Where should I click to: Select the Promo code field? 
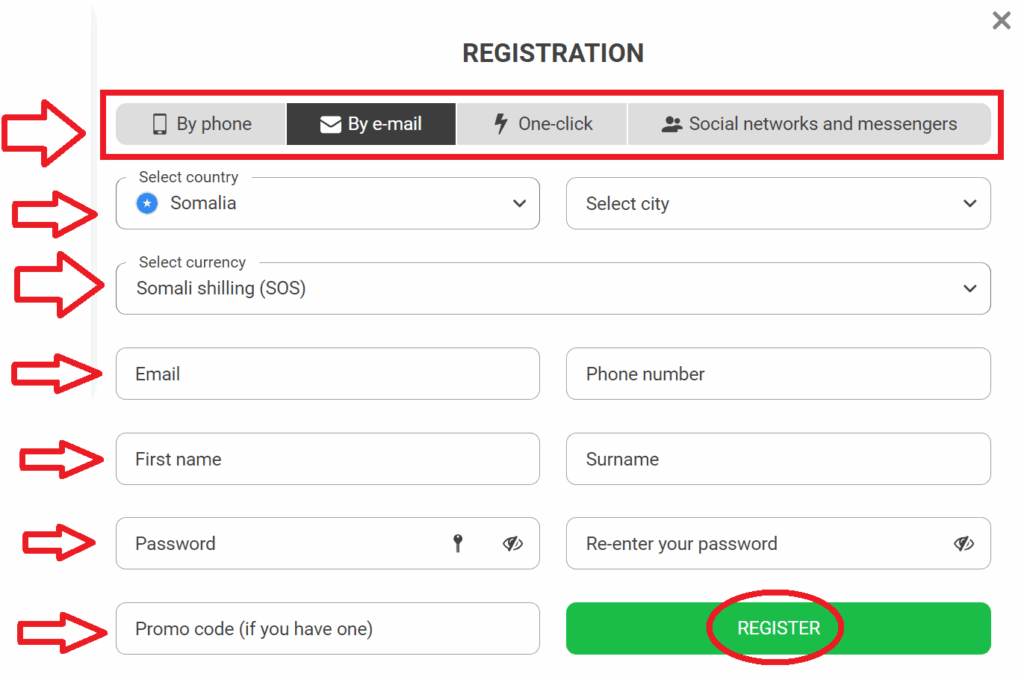point(327,628)
